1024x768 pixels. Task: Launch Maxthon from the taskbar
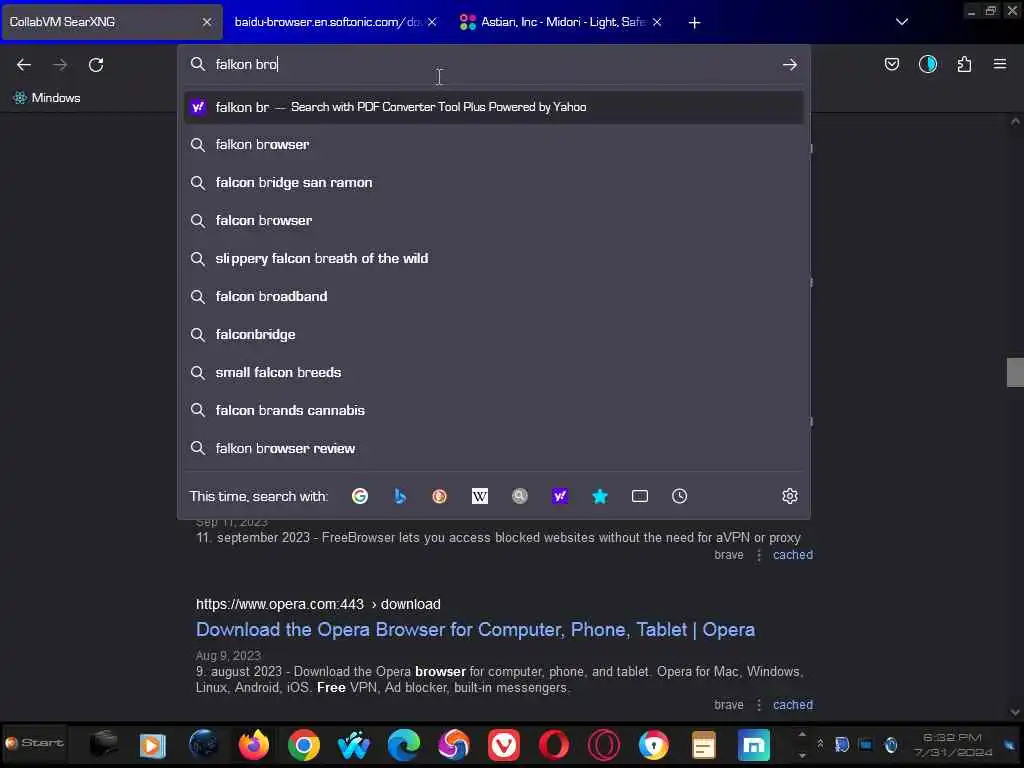[754, 744]
